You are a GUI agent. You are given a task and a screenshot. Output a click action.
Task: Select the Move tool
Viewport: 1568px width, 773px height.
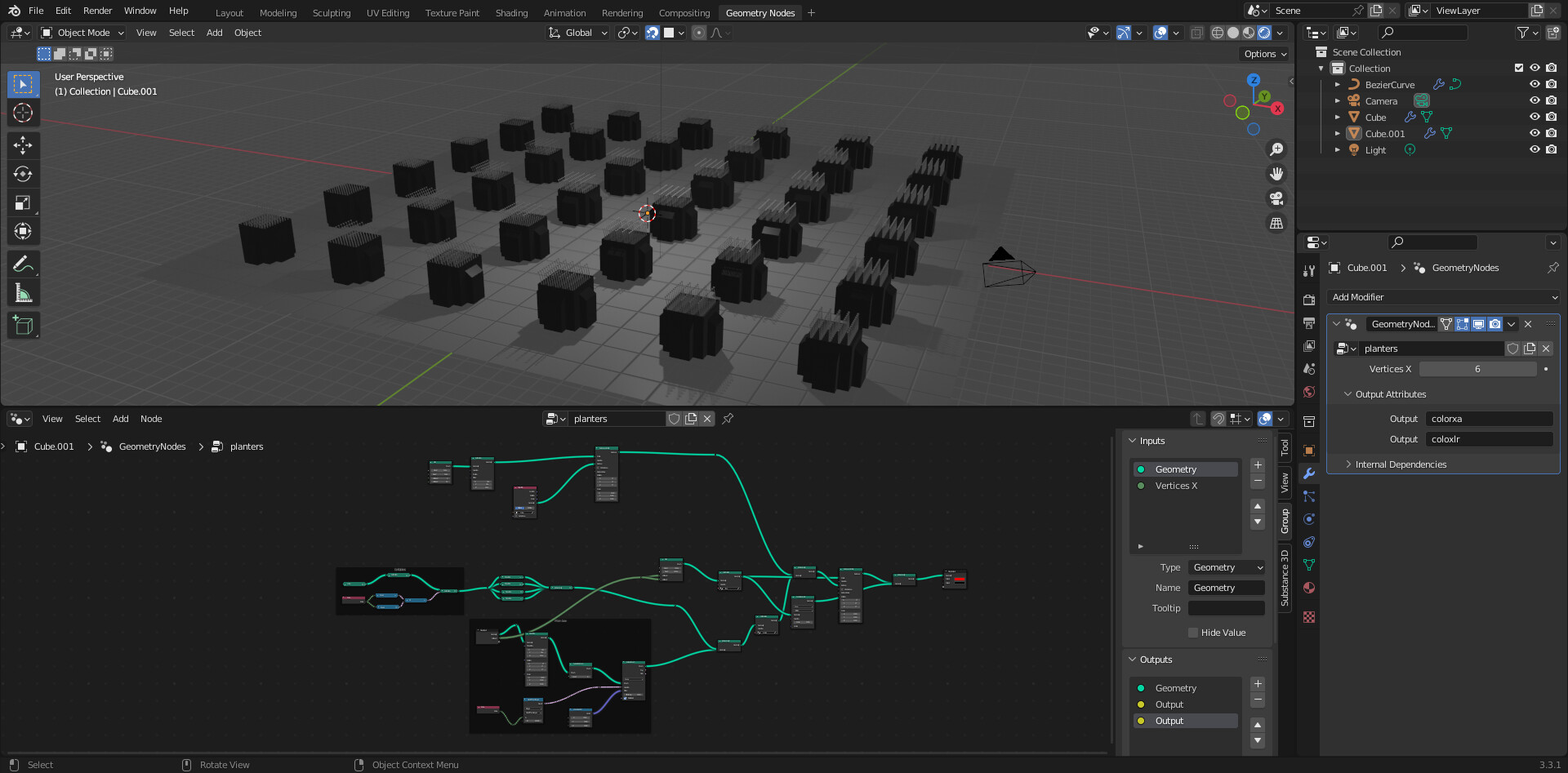pyautogui.click(x=23, y=145)
